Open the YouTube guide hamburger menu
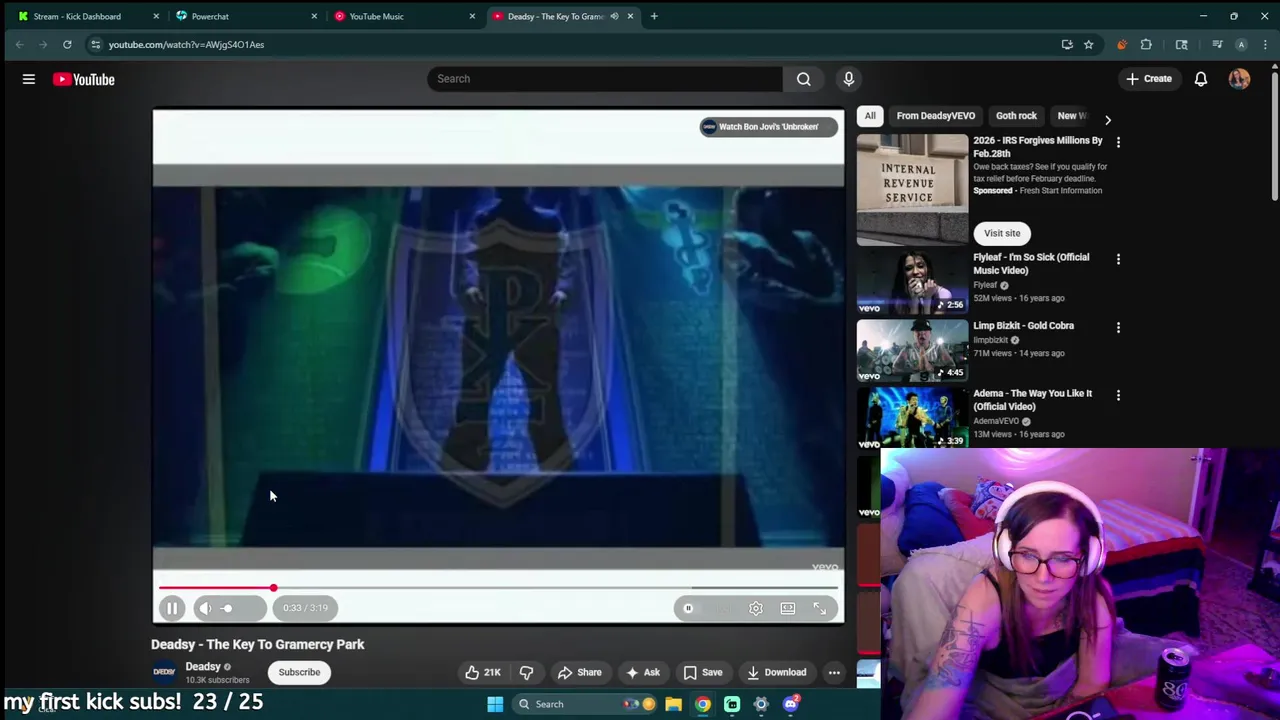Image resolution: width=1280 pixels, height=720 pixels. tap(29, 79)
